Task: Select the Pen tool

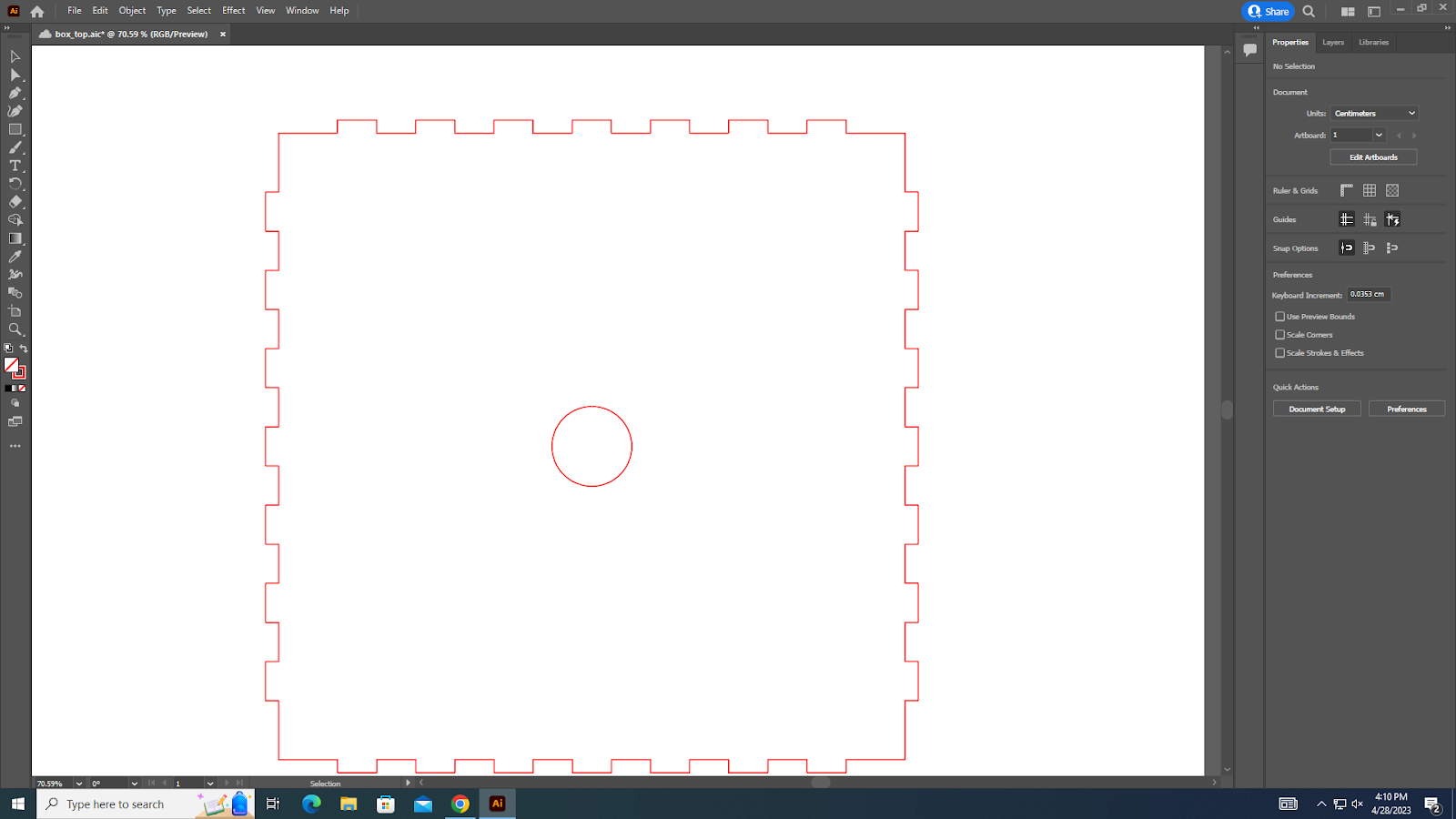Action: click(15, 93)
